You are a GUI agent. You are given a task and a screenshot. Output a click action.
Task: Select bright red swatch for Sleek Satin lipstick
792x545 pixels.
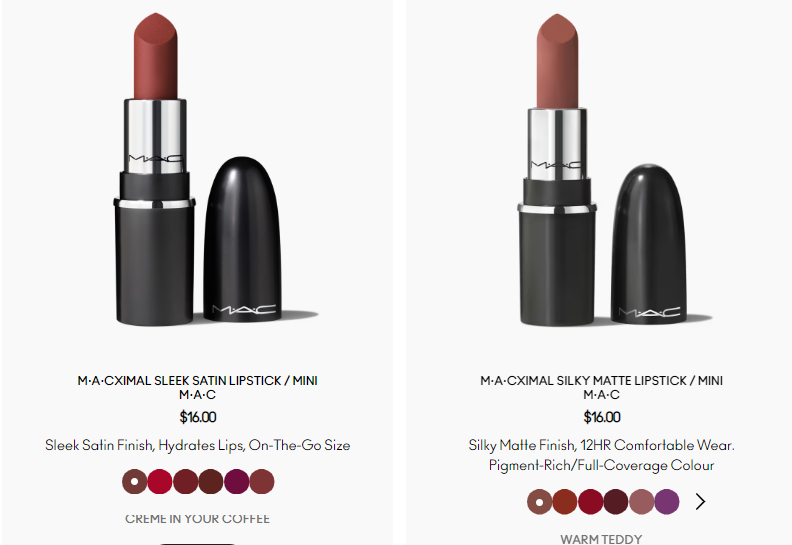coord(160,481)
